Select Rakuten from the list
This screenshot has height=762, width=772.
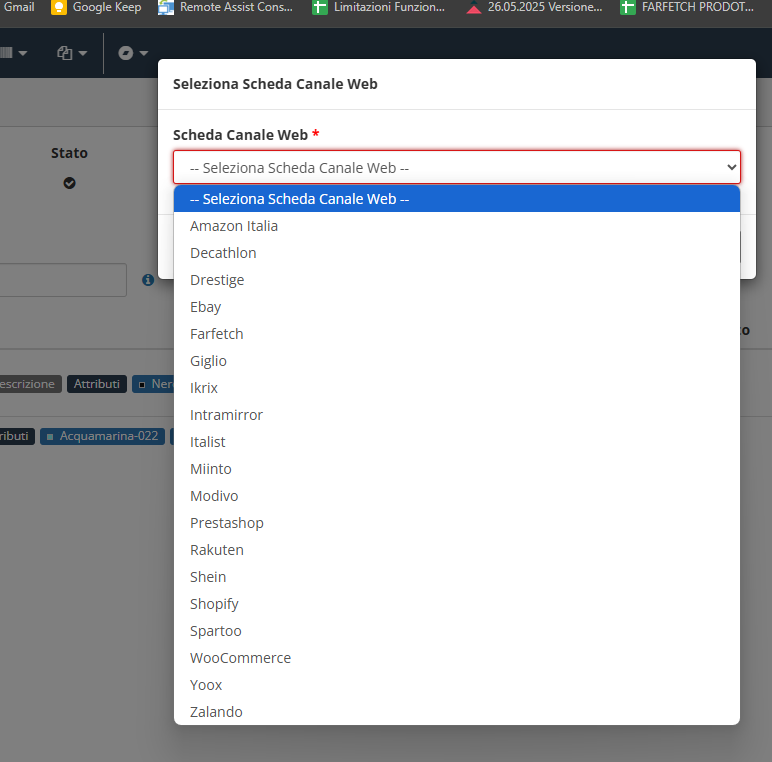456,550
